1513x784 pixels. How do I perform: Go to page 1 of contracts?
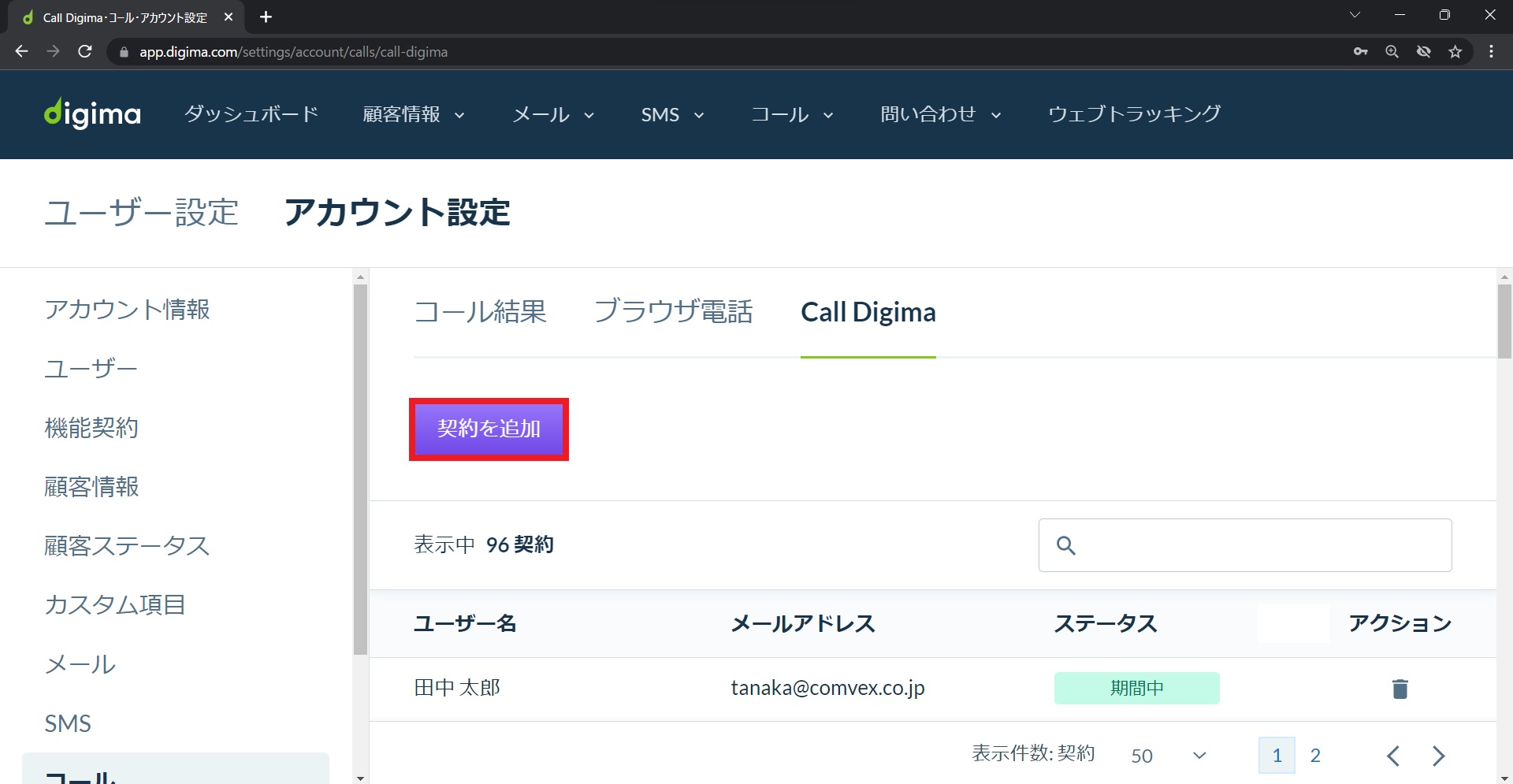[1277, 756]
